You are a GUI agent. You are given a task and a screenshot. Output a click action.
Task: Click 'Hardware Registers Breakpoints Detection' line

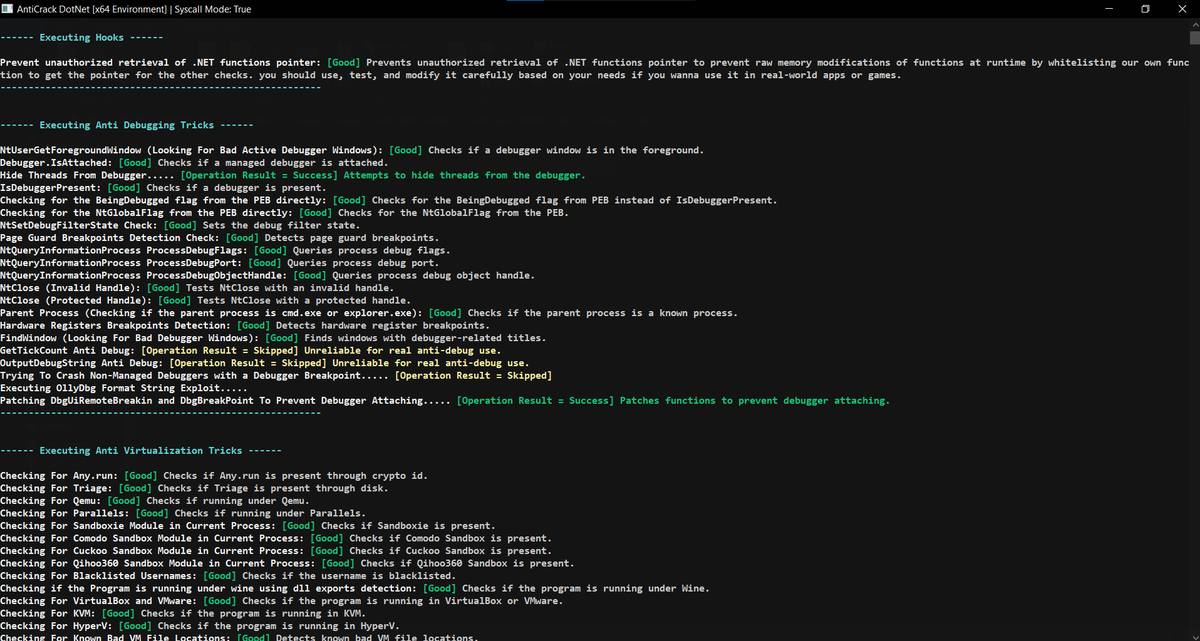tap(245, 326)
